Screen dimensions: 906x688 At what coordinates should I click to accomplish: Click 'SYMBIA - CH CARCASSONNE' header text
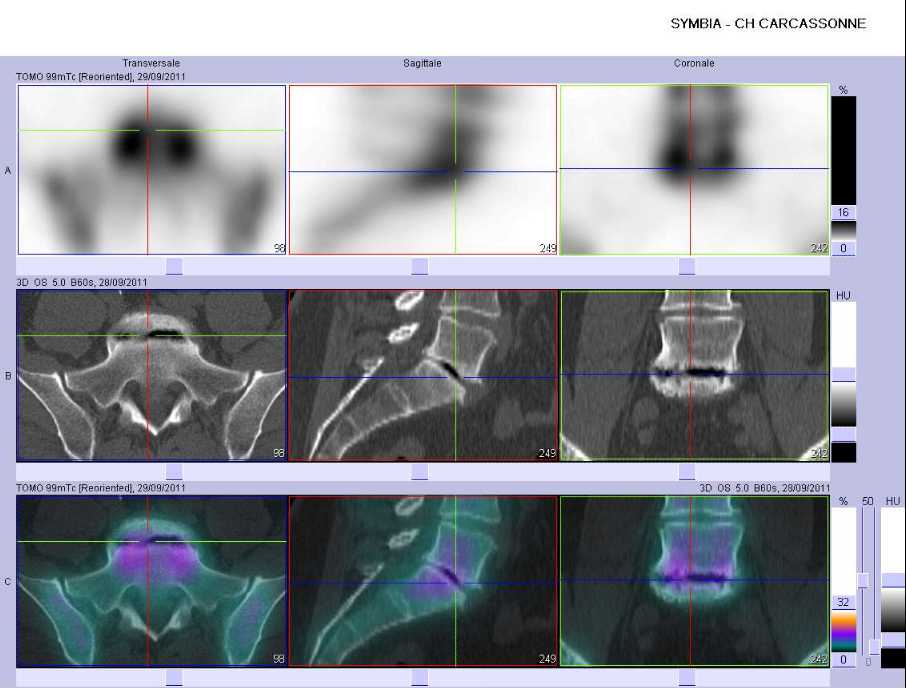[768, 24]
